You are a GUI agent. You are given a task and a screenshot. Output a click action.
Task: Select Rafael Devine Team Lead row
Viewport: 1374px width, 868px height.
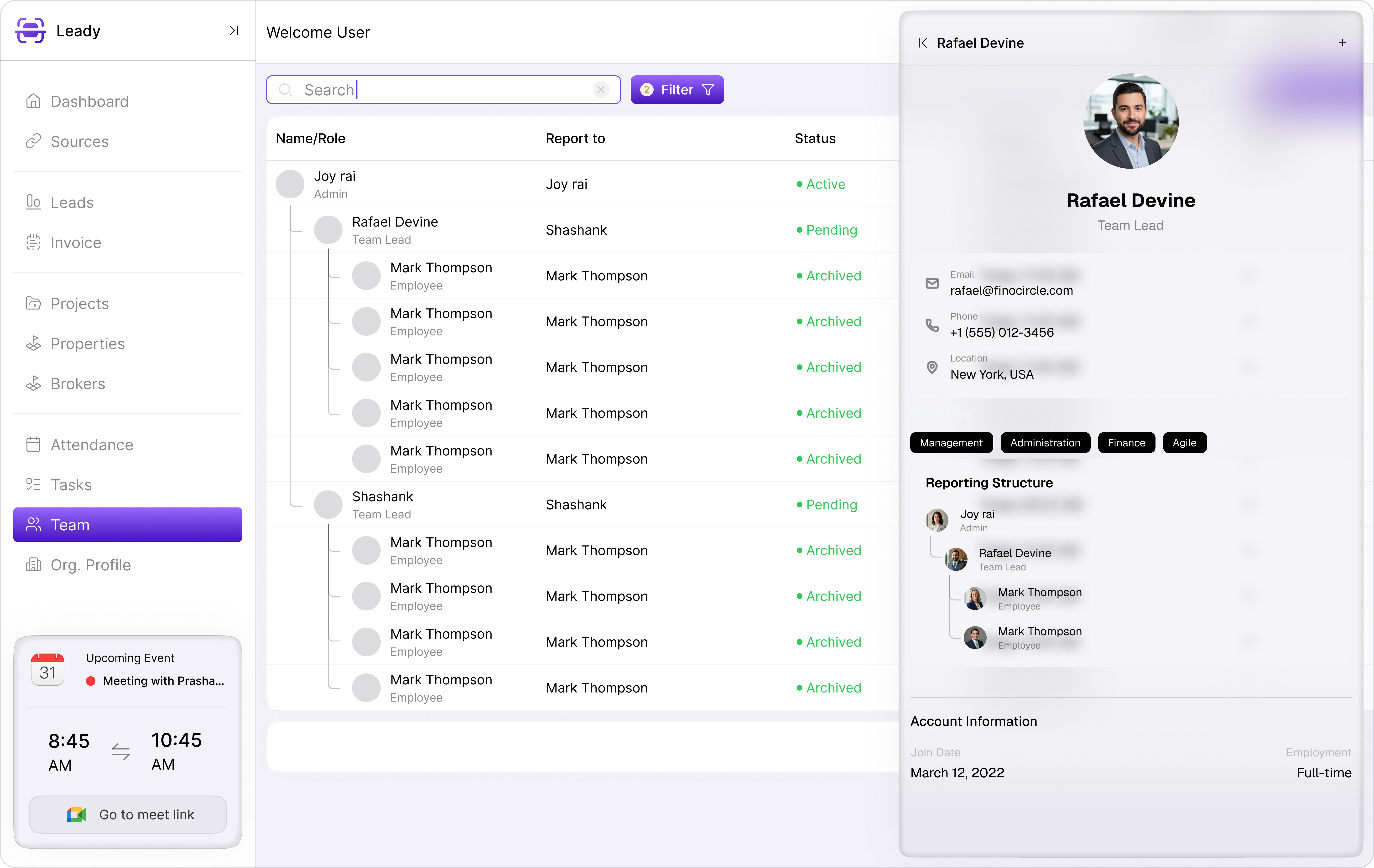pos(583,230)
